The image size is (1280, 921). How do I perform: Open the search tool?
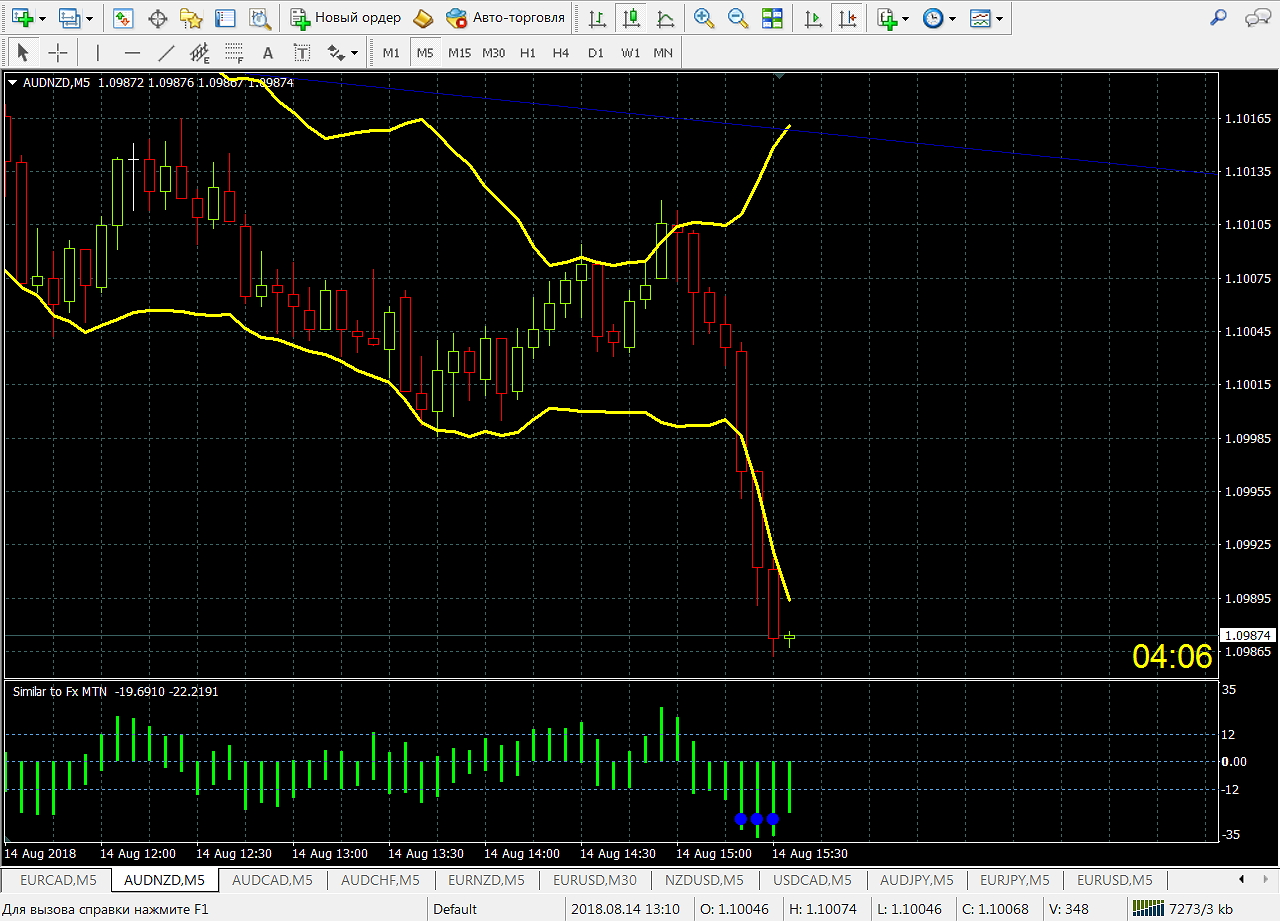(1218, 18)
